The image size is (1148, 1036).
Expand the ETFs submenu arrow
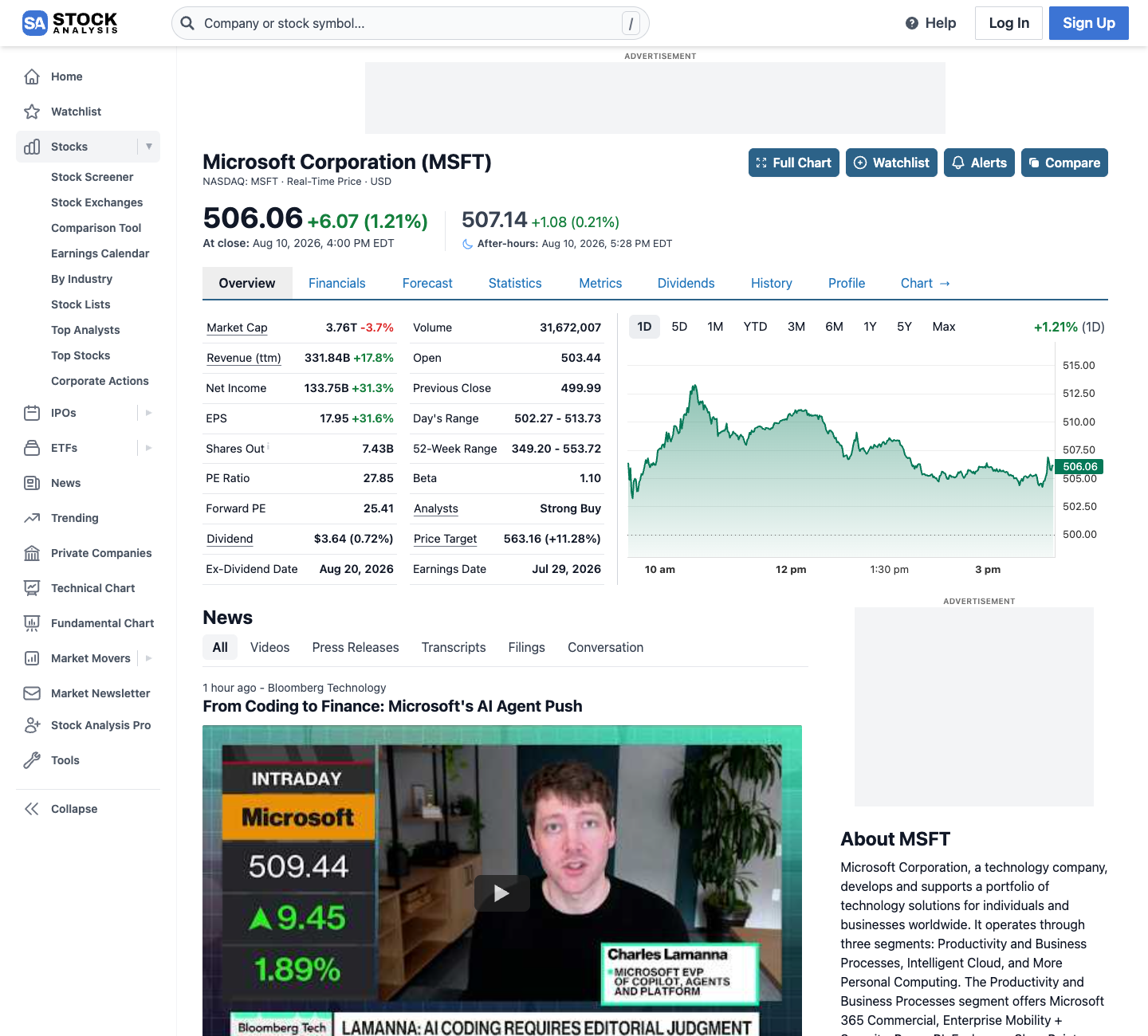149,448
